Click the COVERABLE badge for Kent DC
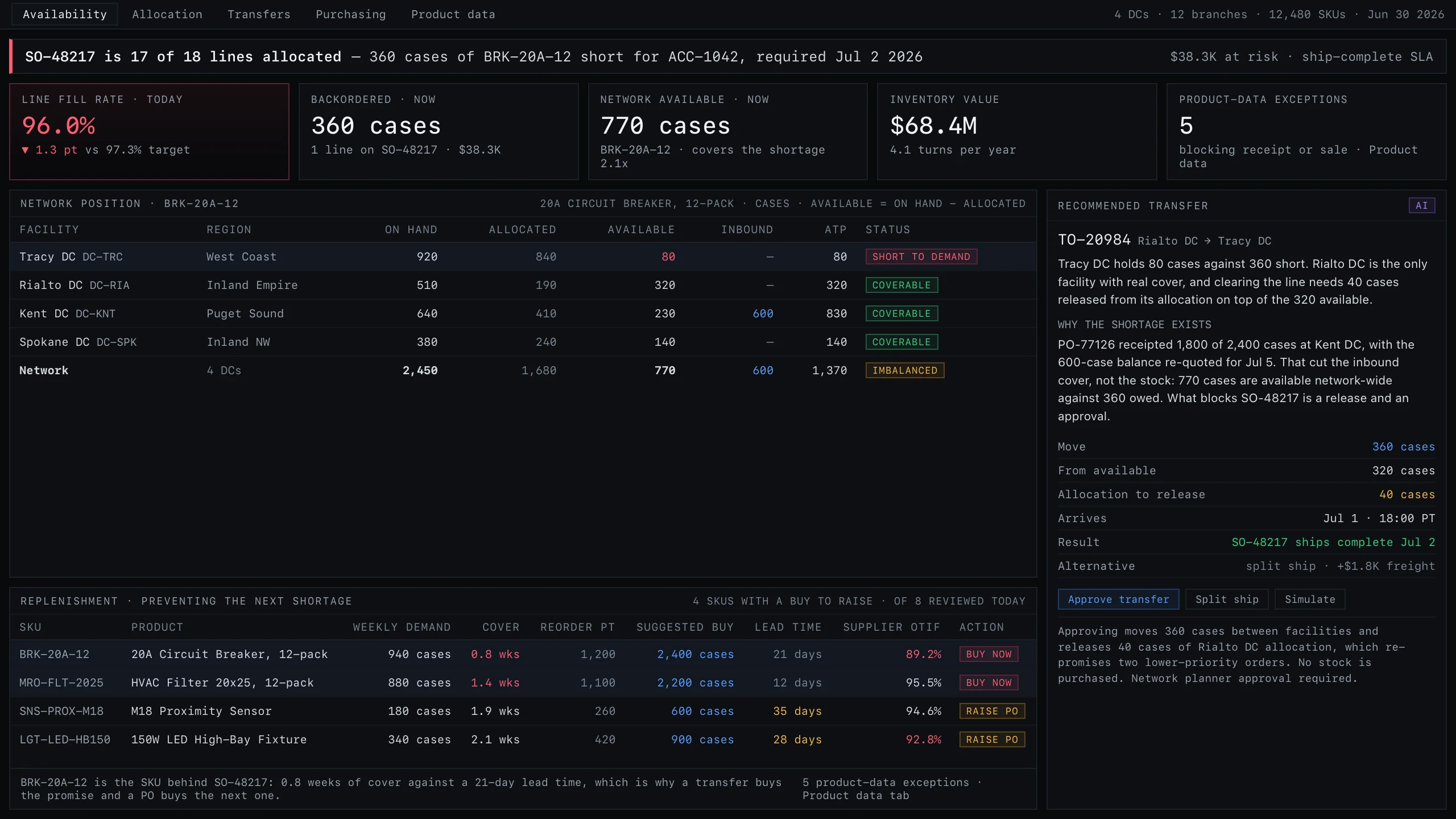 point(901,313)
